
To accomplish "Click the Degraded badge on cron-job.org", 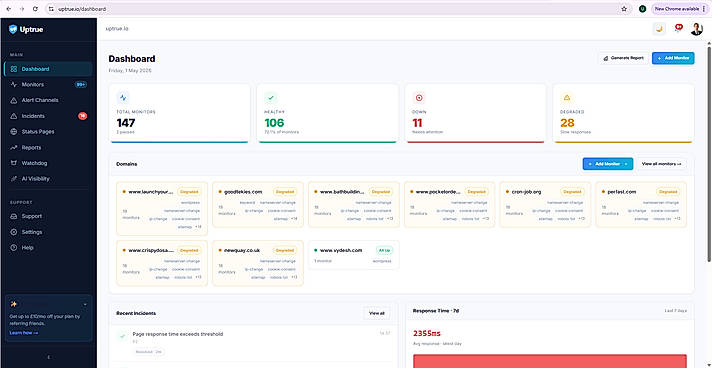I will [x=572, y=192].
